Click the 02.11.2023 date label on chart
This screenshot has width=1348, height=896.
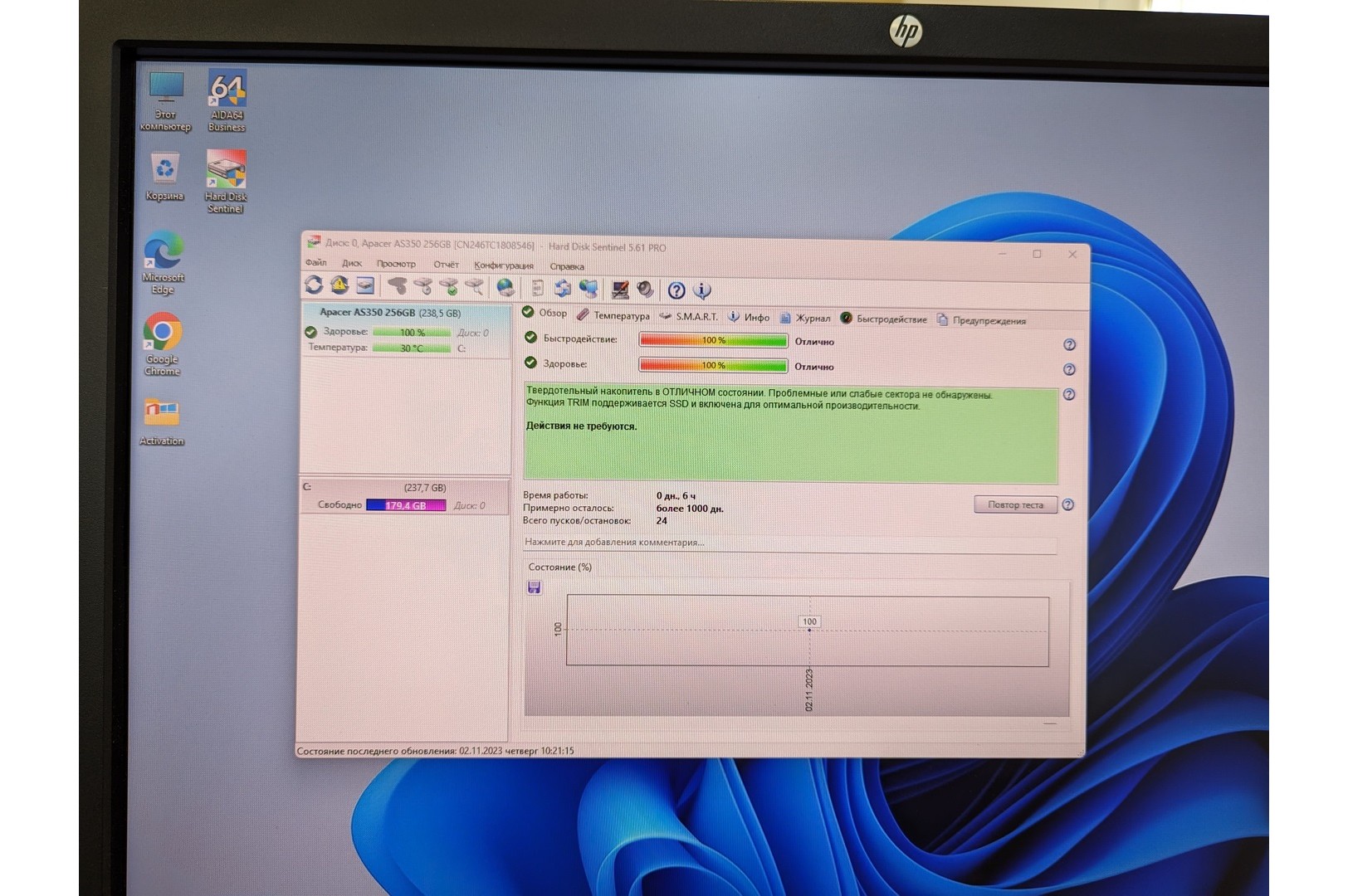click(809, 689)
